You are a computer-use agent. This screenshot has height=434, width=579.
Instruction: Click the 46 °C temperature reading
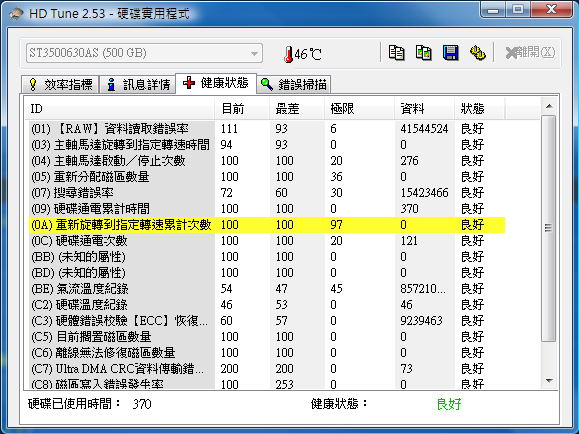(308, 54)
